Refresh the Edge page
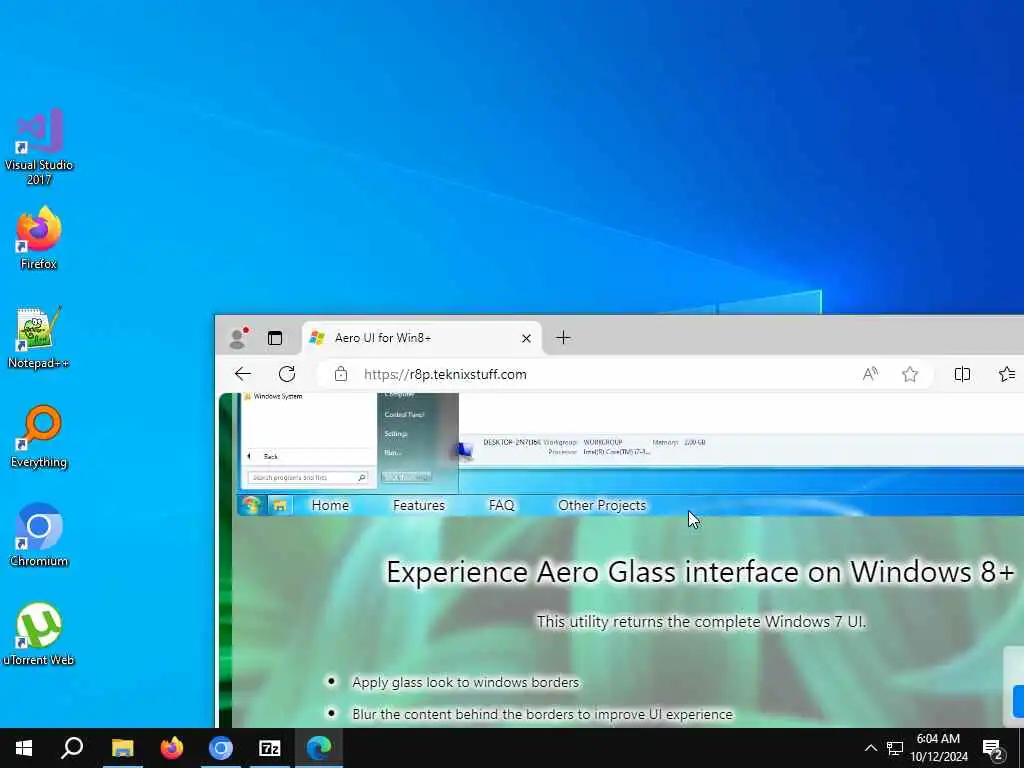1024x768 pixels. coord(287,374)
